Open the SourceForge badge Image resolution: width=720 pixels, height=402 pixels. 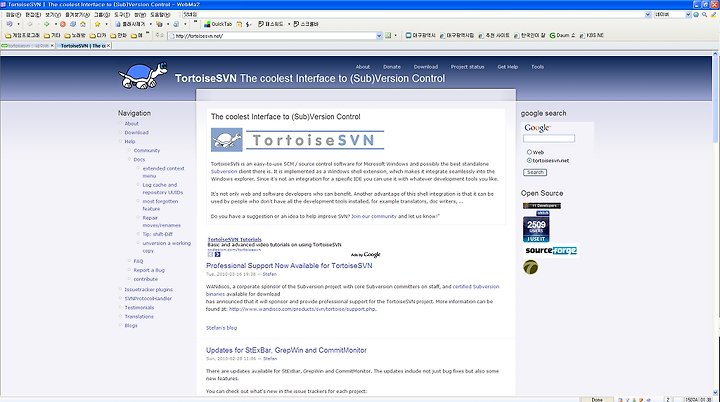pyautogui.click(x=551, y=250)
